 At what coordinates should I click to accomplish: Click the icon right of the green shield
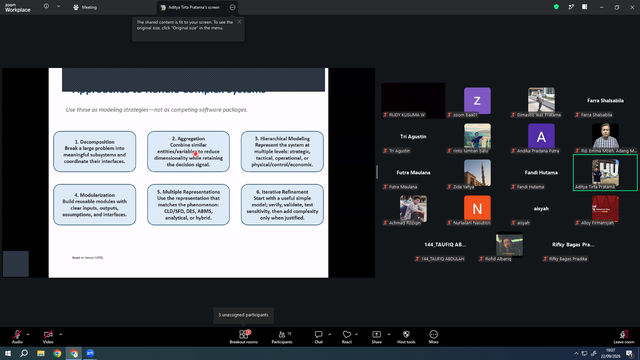click(x=571, y=7)
